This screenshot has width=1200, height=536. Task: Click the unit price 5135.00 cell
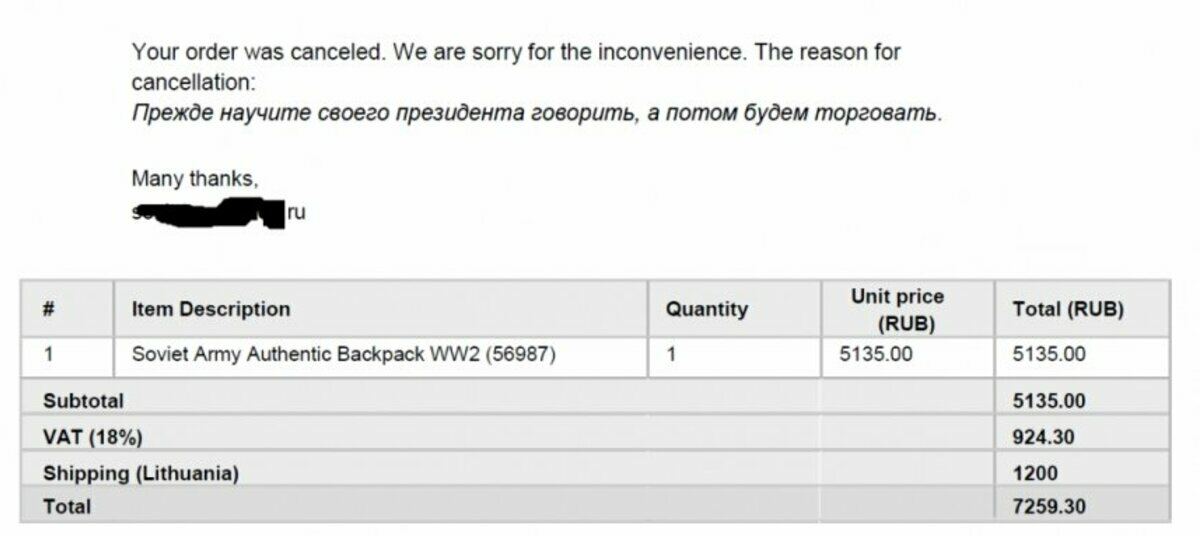[907, 356]
